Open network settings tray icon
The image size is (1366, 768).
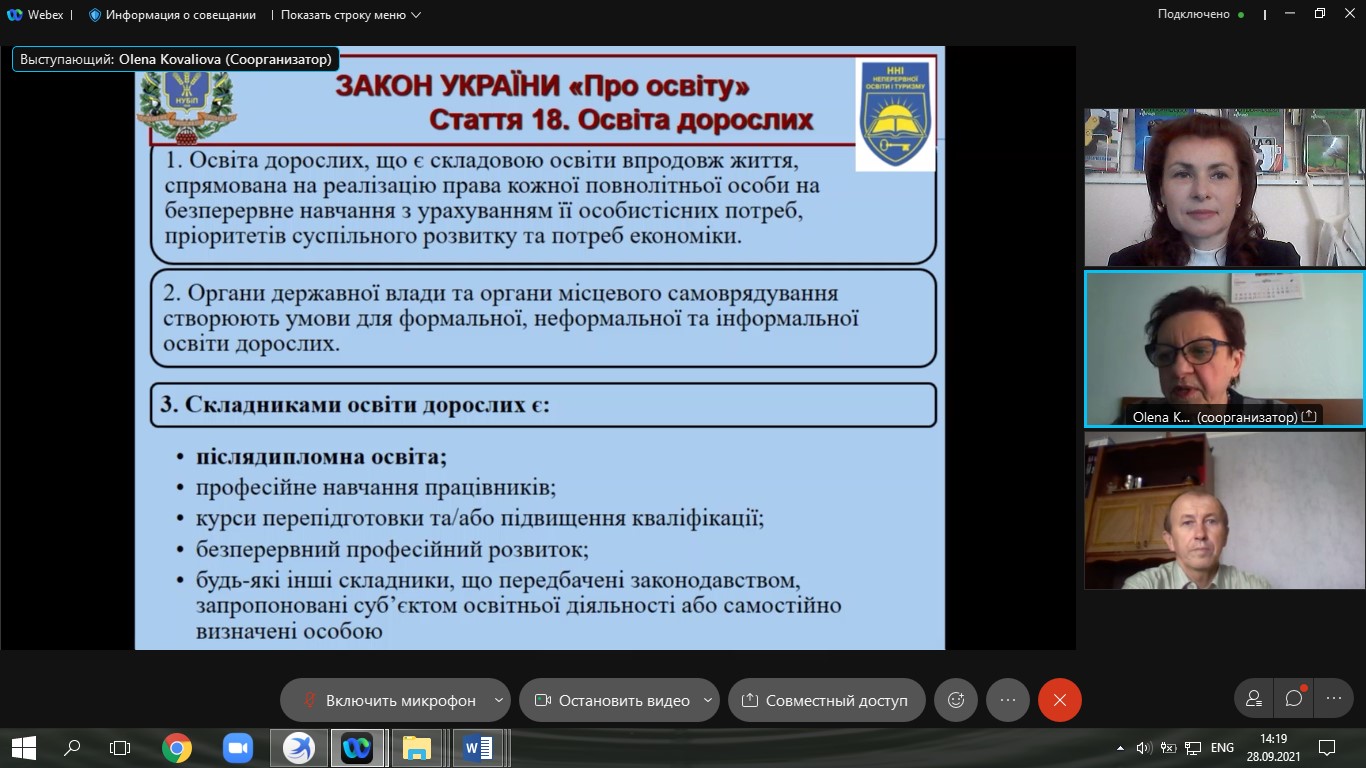point(1192,747)
